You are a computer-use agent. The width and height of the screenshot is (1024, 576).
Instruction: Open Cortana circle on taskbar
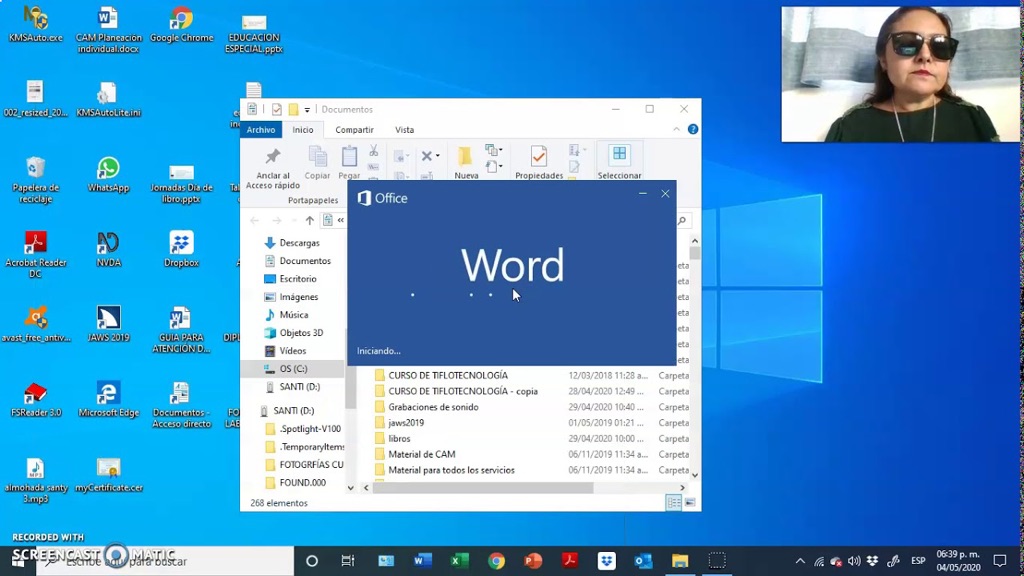312,560
